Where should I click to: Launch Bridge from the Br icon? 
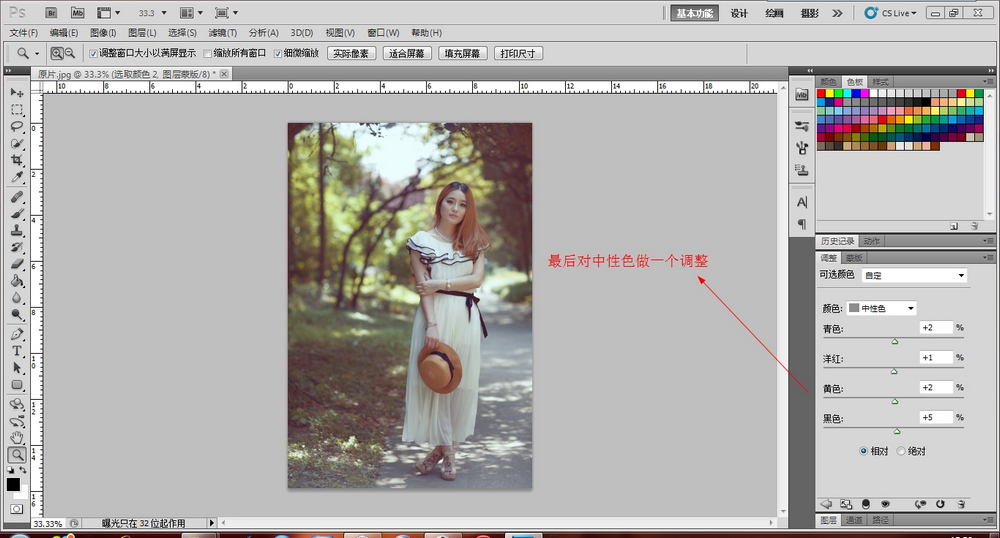point(52,13)
